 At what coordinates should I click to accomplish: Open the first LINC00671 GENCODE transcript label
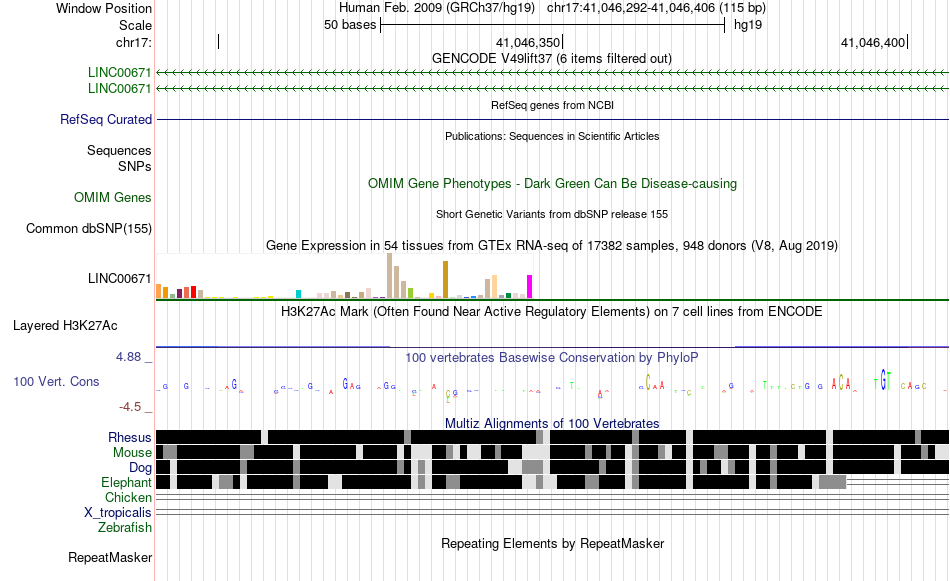[x=119, y=73]
